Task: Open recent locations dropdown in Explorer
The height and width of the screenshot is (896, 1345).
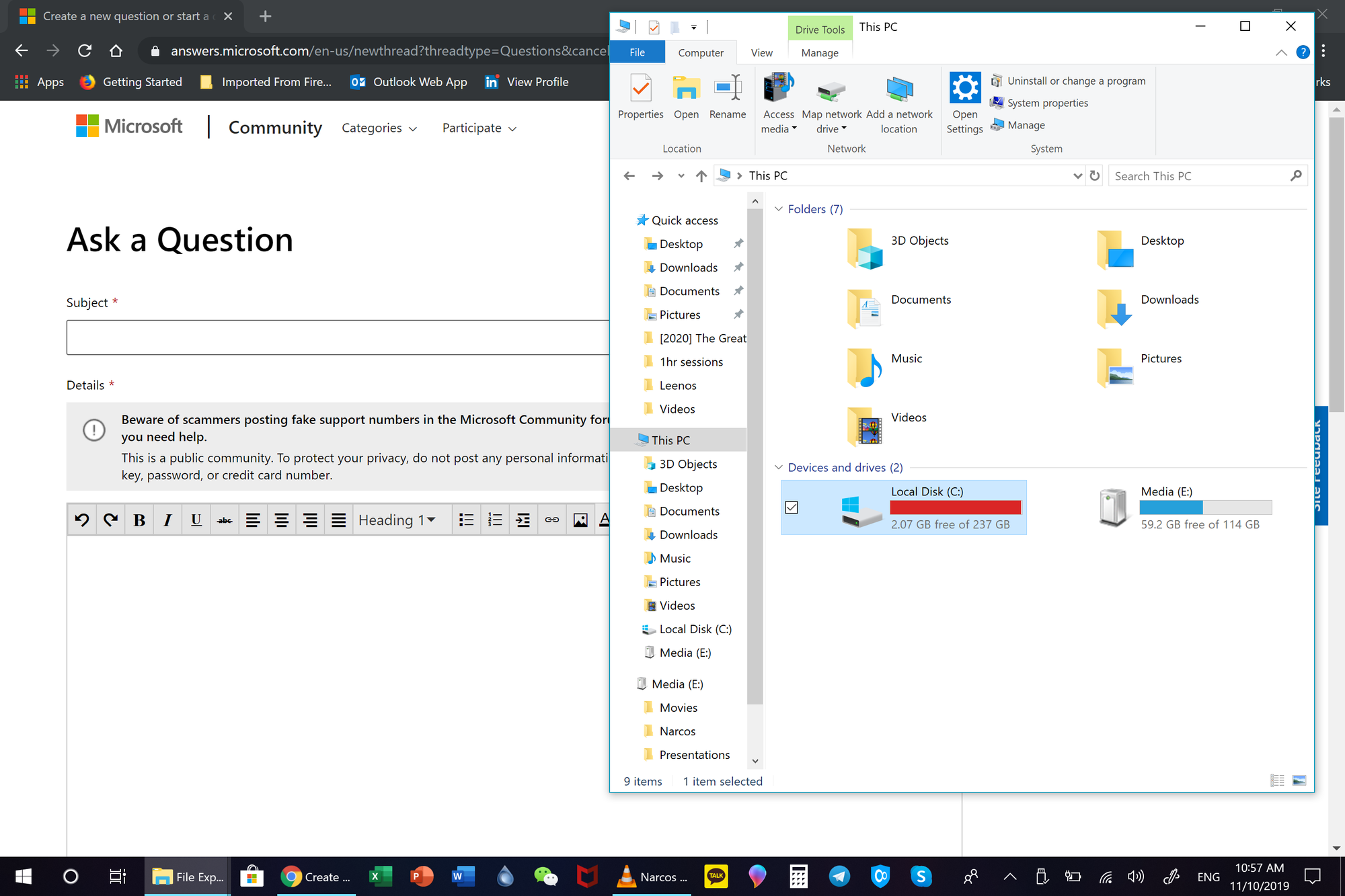Action: pyautogui.click(x=681, y=175)
